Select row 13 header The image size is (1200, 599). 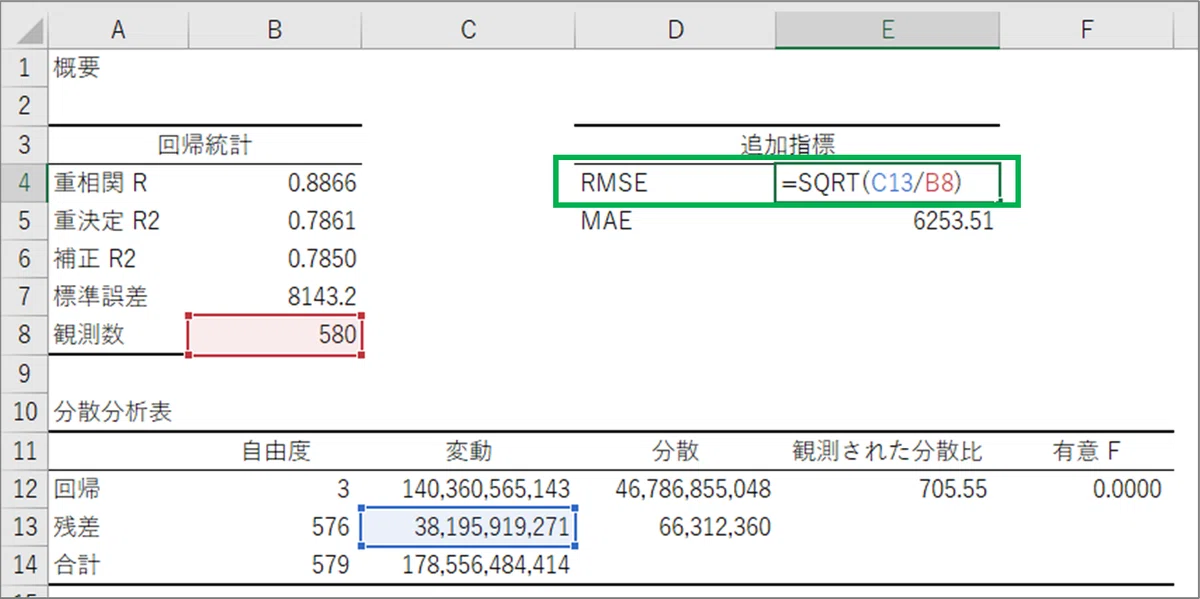coord(27,527)
